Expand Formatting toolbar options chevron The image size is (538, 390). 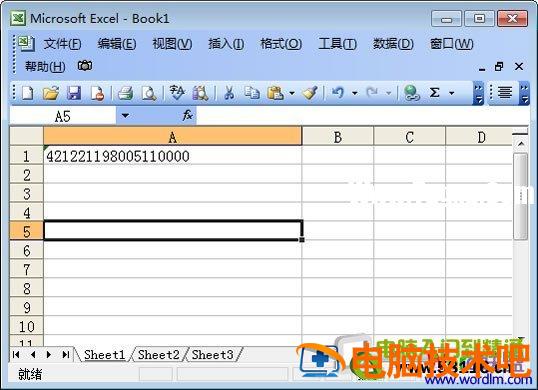click(x=524, y=93)
